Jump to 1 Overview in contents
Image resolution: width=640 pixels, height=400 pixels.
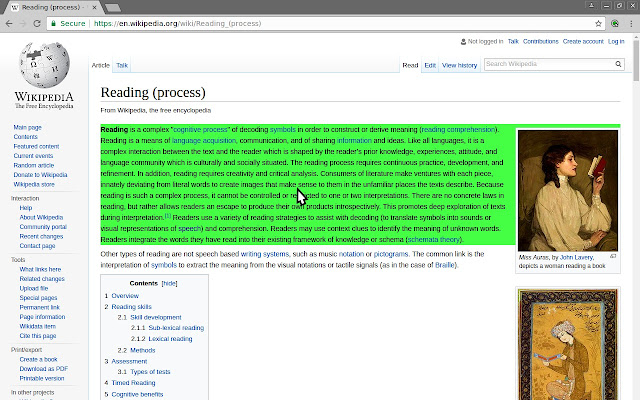(x=122, y=296)
